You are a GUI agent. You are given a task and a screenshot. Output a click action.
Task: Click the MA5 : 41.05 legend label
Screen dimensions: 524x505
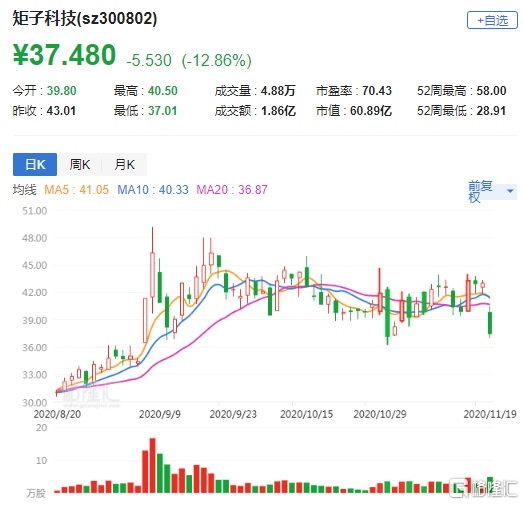(77, 190)
